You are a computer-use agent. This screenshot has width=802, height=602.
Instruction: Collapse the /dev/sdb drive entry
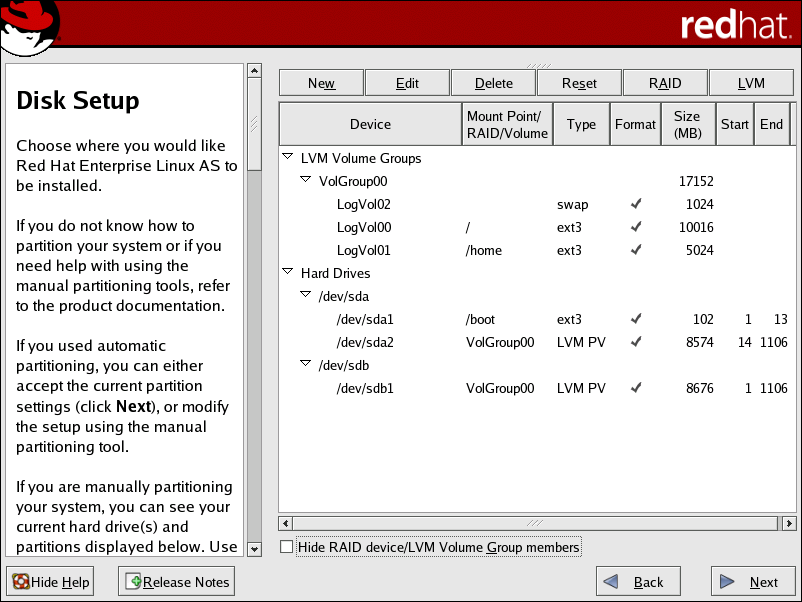pyautogui.click(x=306, y=365)
